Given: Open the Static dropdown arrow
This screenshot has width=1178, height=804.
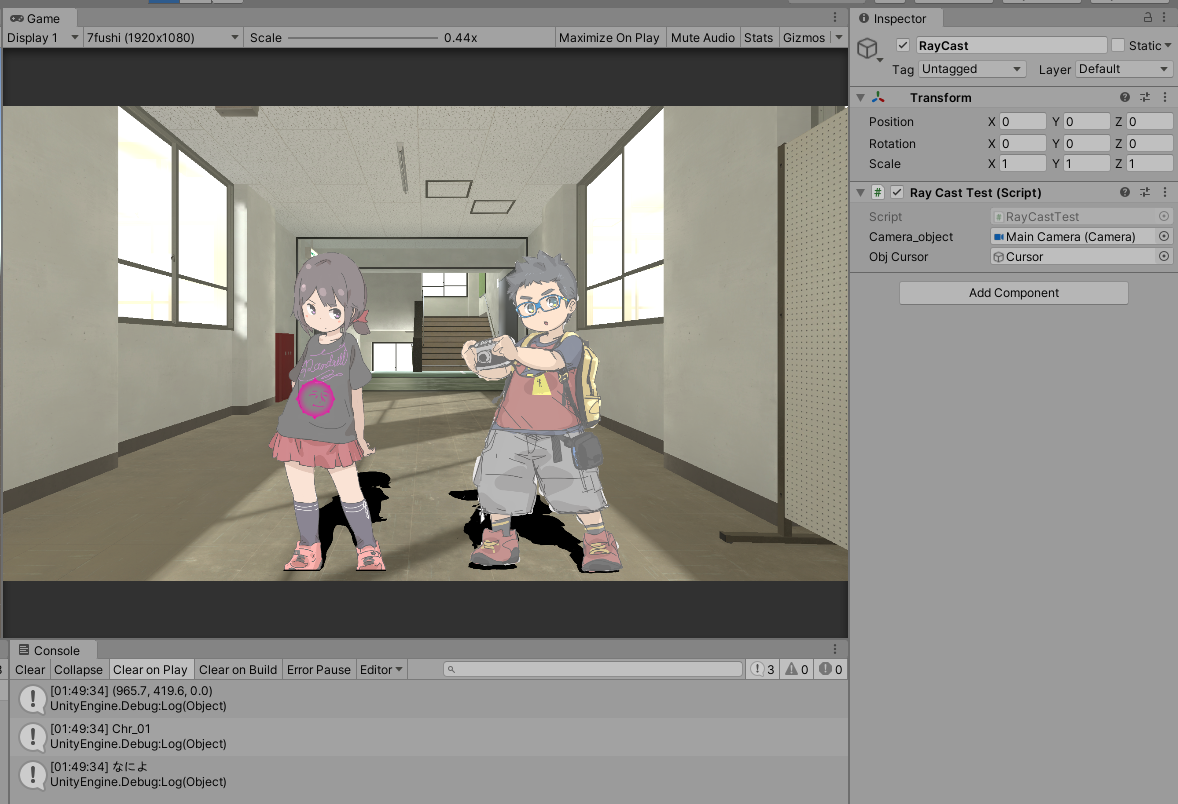Looking at the screenshot, I should (1167, 45).
